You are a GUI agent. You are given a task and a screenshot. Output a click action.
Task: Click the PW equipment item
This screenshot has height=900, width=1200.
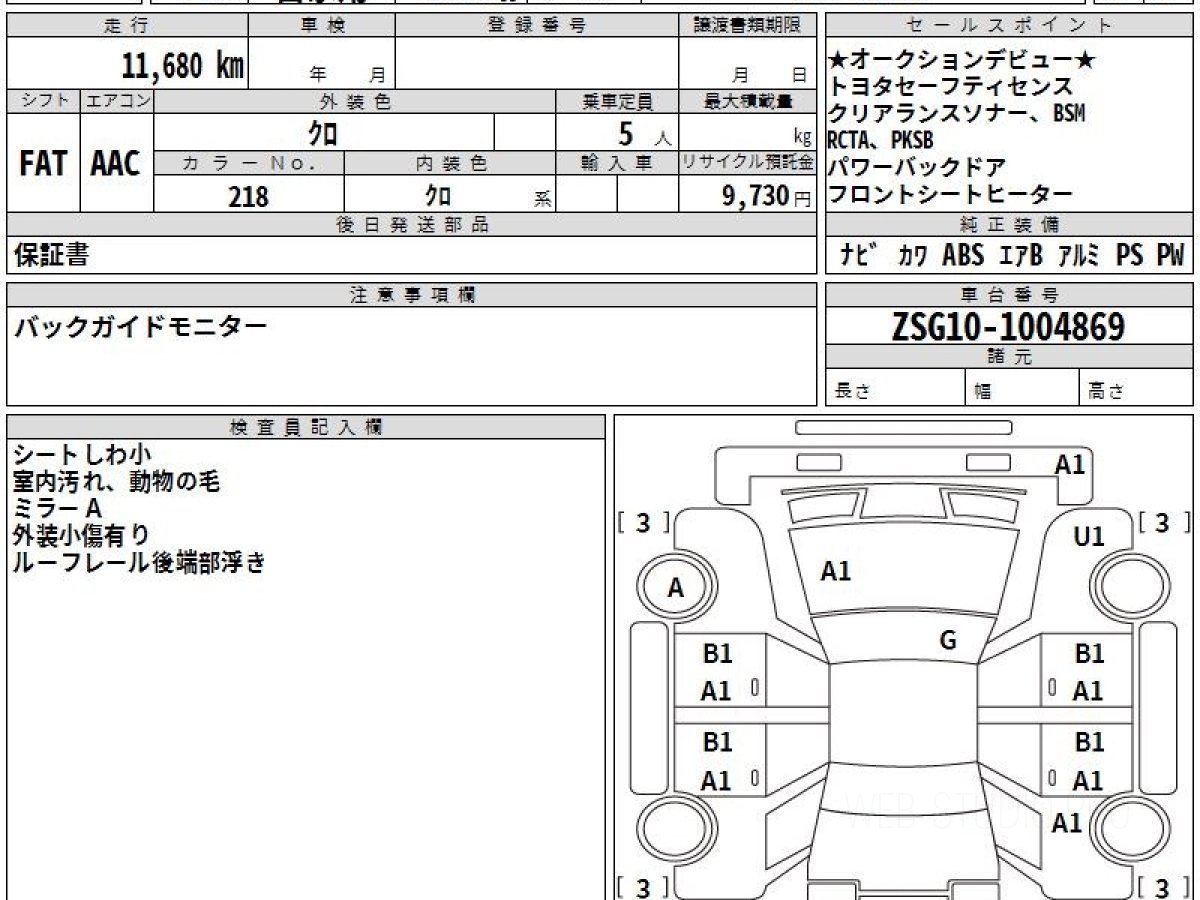point(1170,255)
